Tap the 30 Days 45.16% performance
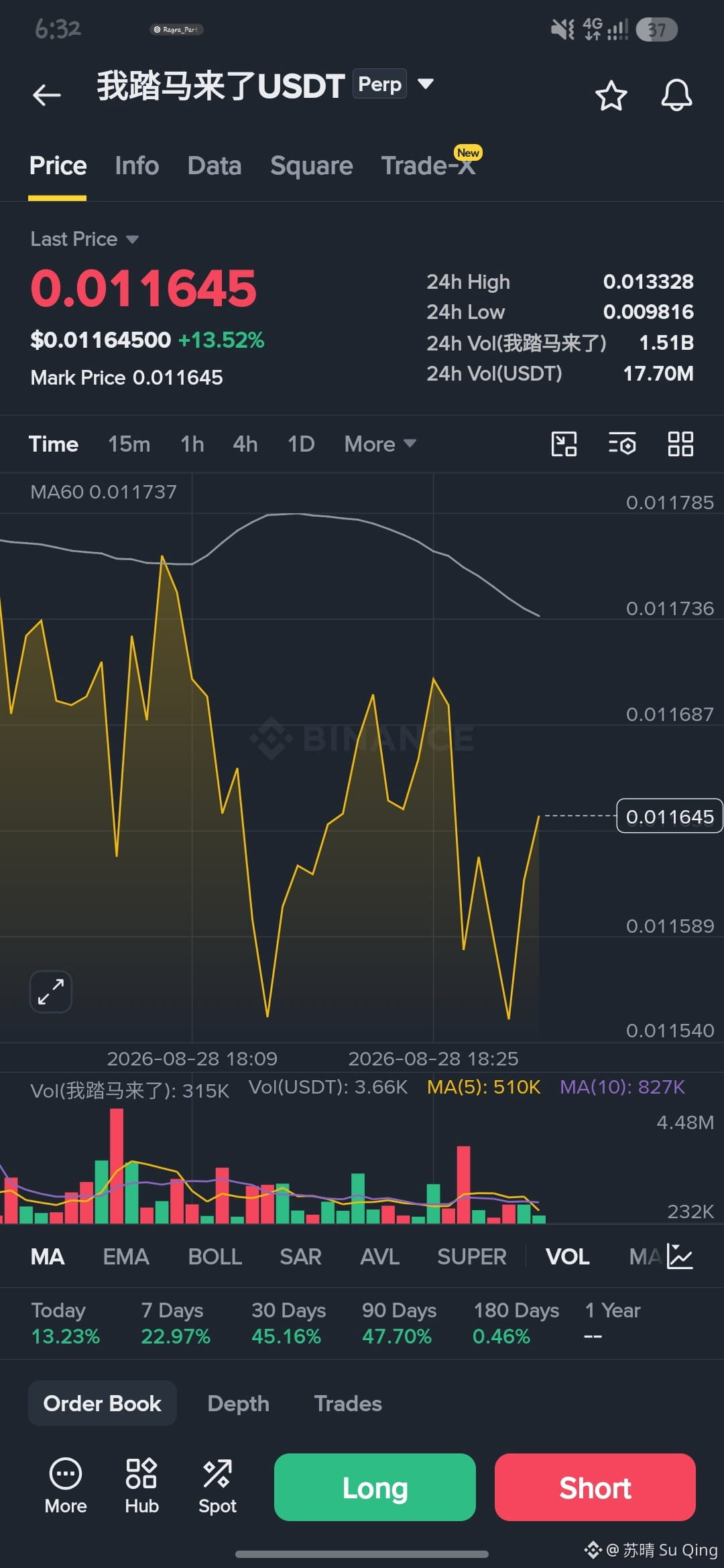 pos(288,1323)
